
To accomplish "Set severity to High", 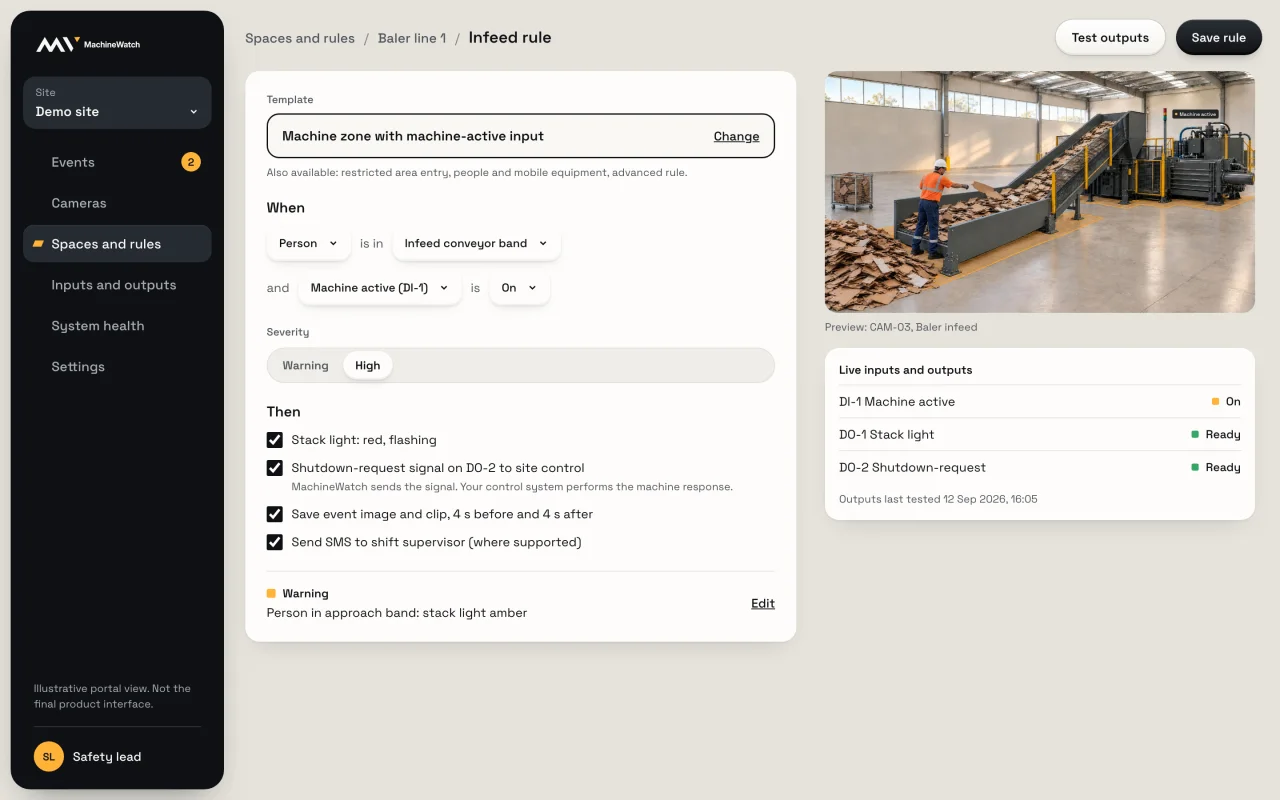I will 368,366.
